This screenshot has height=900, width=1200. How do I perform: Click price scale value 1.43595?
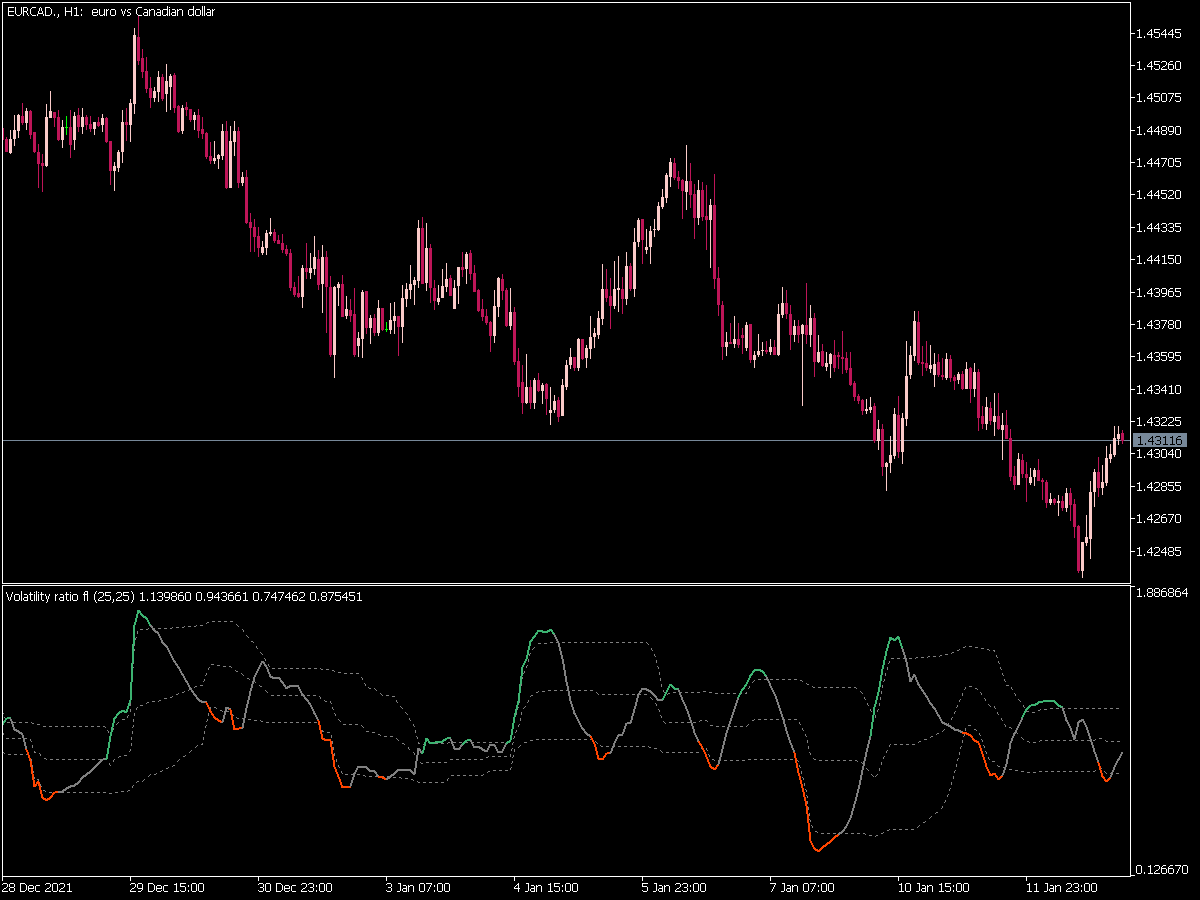[1161, 357]
